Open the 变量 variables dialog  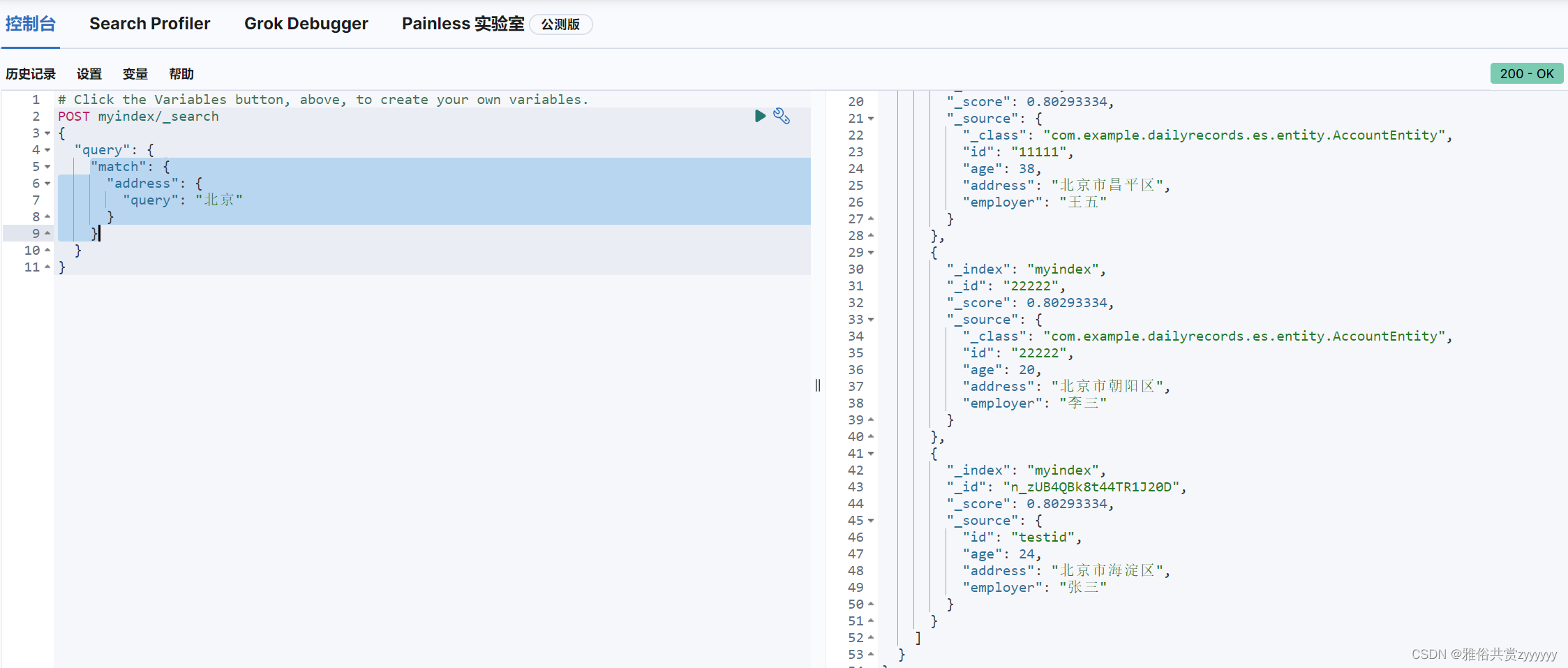pos(135,74)
